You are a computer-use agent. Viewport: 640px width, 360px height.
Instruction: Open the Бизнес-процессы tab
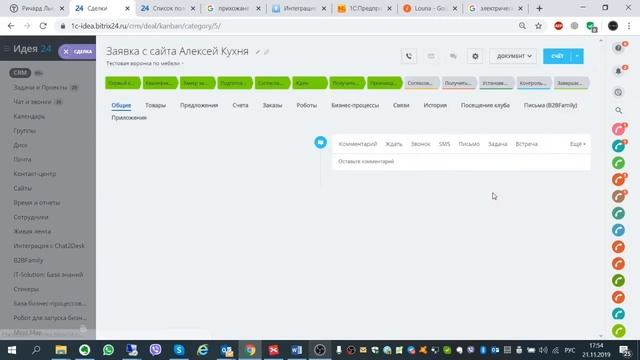point(355,105)
